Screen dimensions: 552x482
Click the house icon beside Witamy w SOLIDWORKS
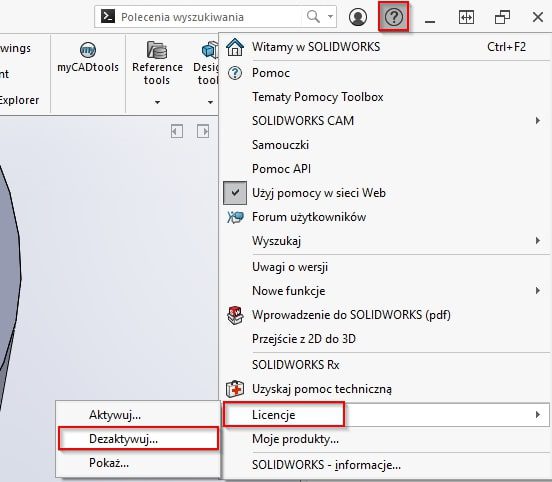pyautogui.click(x=235, y=47)
